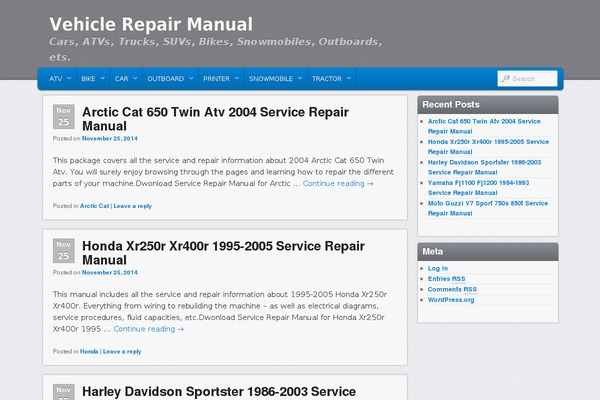
Task: Expand the SNOWMOBILE menu dropdown arrow
Action: coord(300,78)
